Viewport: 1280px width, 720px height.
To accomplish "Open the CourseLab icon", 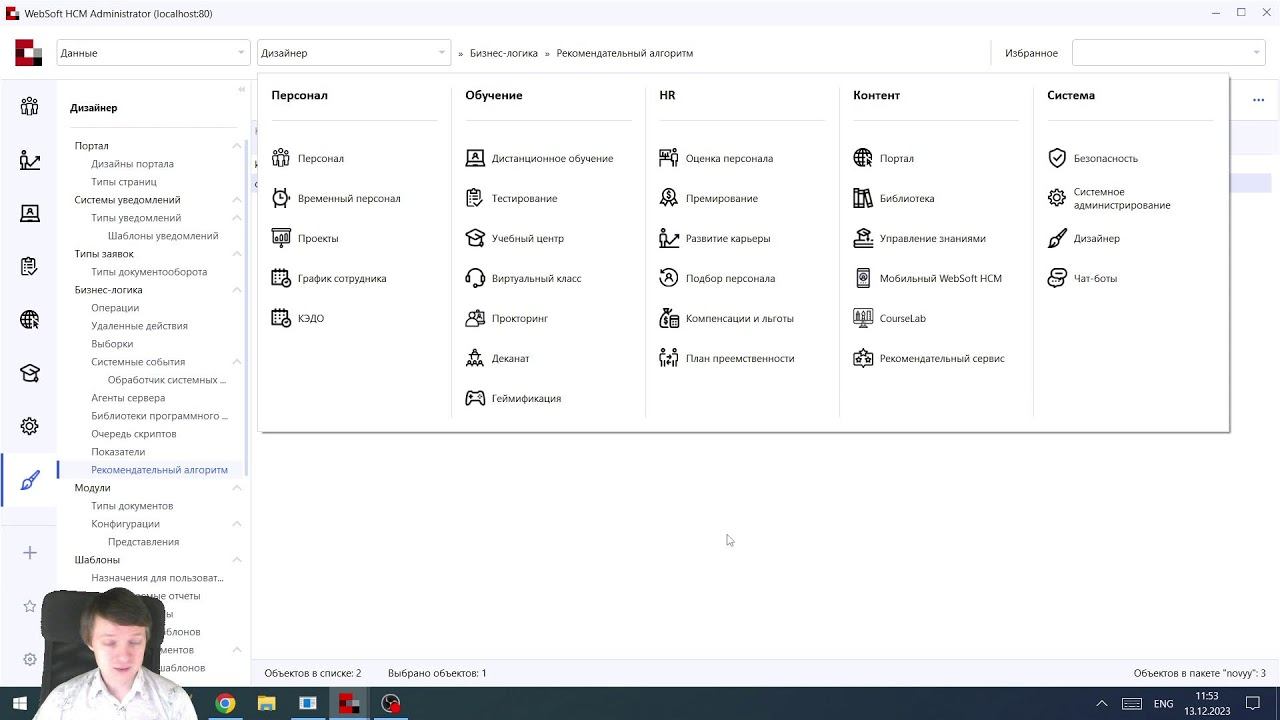I will tap(863, 318).
